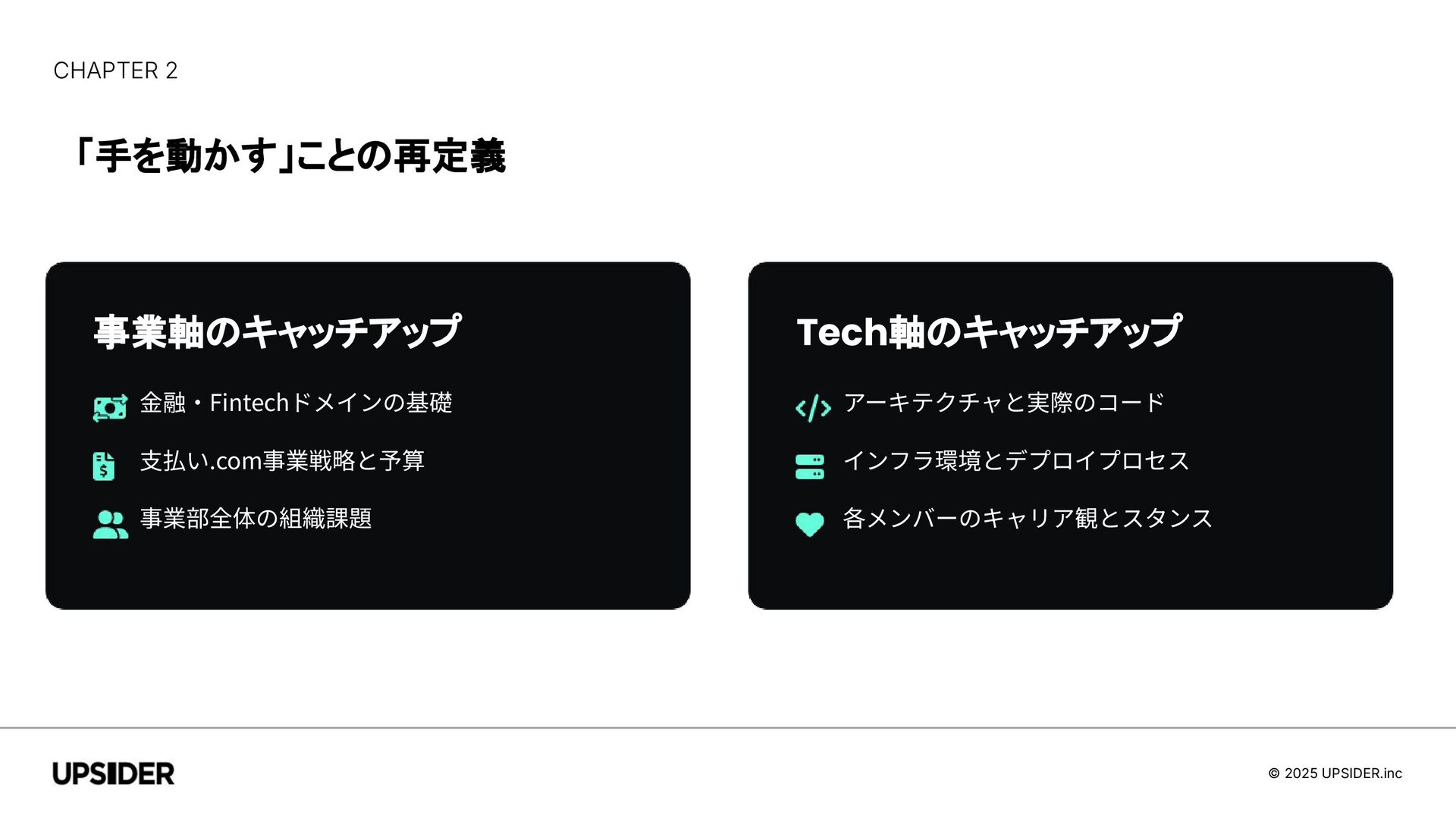Click the © 2025 UPSIDER.inc copyright text

1335,773
